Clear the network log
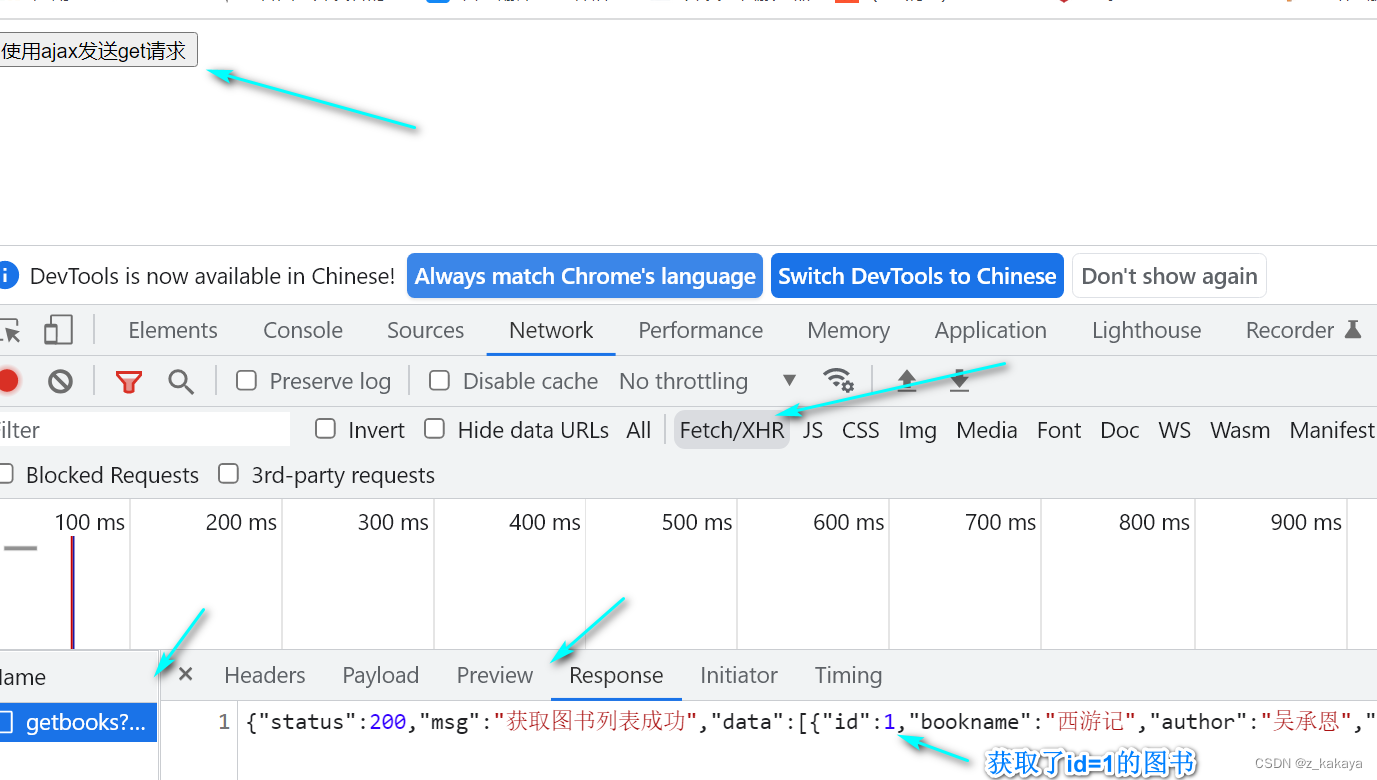 coord(61,381)
